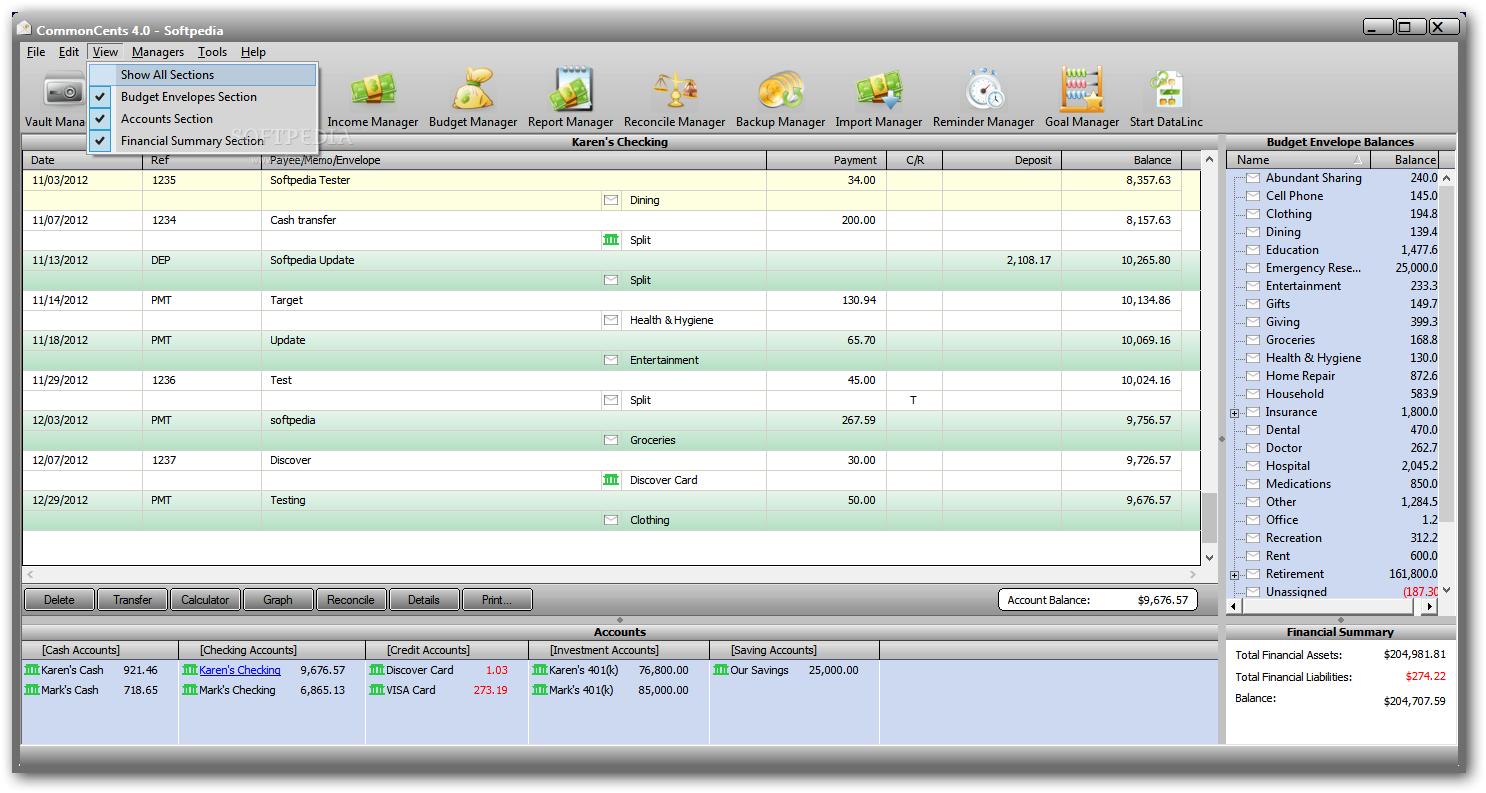Click the register scroll down arrow
Screen dimensions: 1486x793
point(1209,558)
